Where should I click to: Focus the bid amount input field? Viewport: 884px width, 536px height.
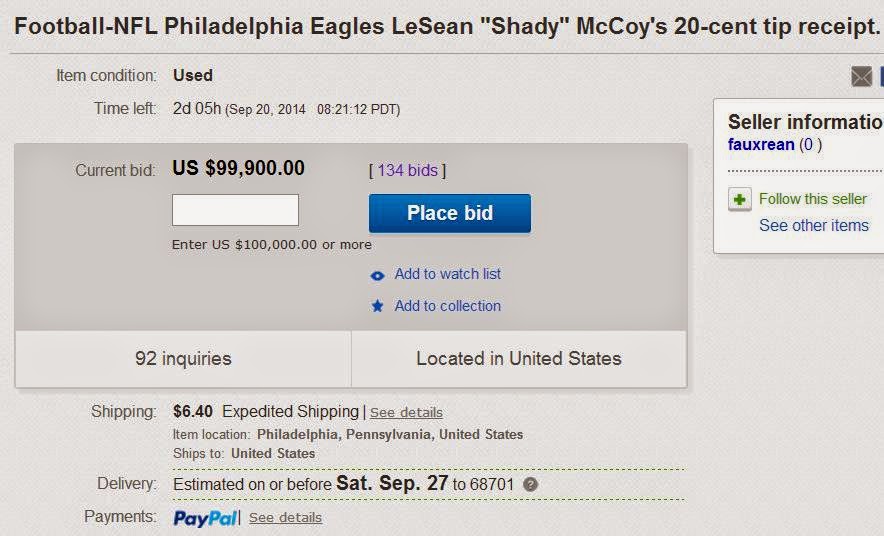235,210
